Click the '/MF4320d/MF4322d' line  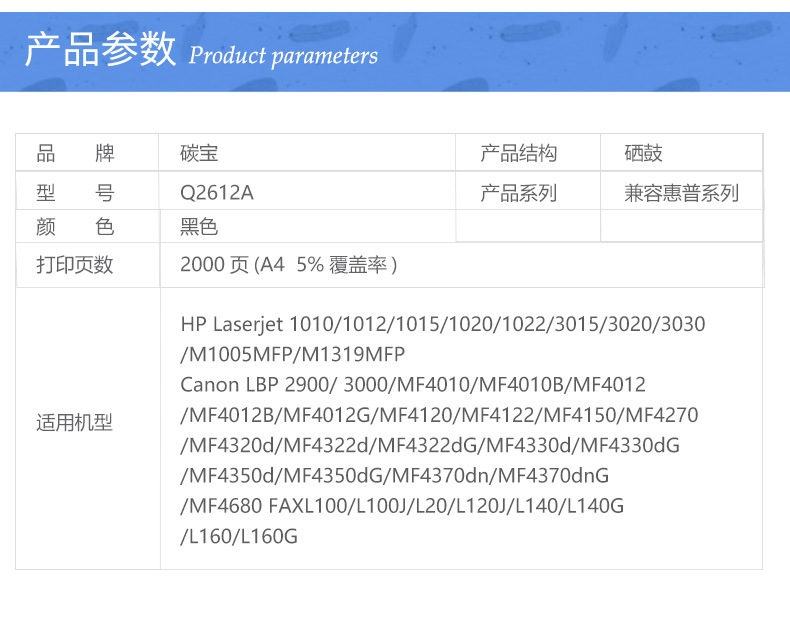430,445
